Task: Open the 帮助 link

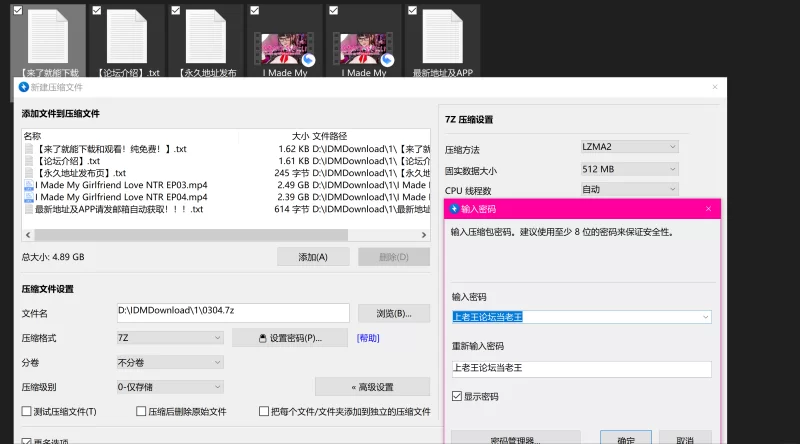Action: (x=368, y=338)
